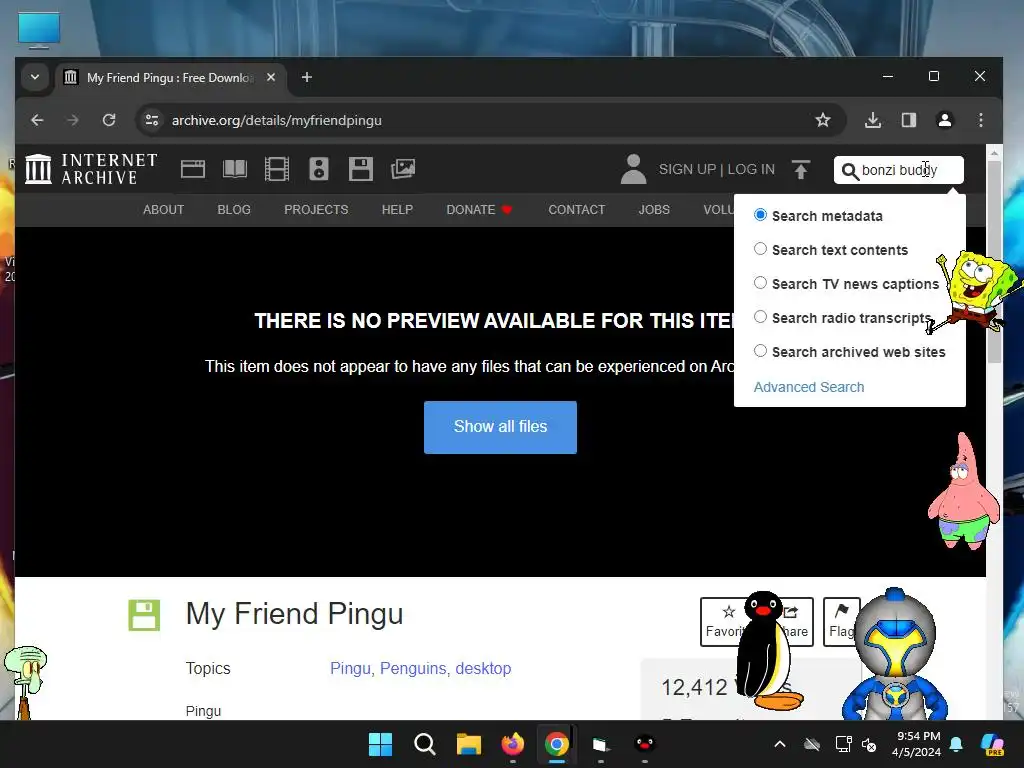The width and height of the screenshot is (1024, 768).
Task: Expand the tab search dropdown arrow
Action: click(35, 77)
